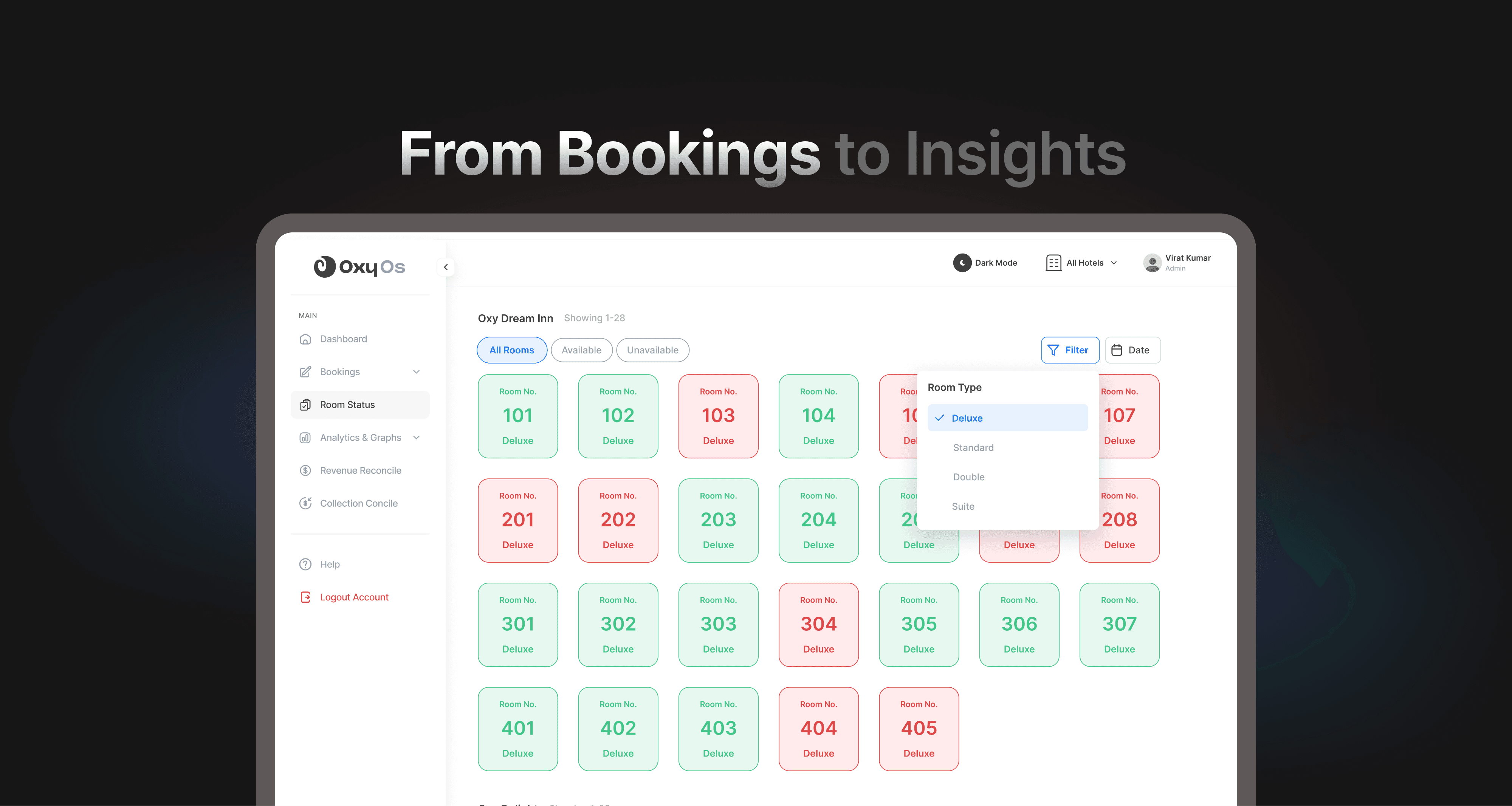
Task: Click the Bookings pencil icon
Action: (305, 372)
